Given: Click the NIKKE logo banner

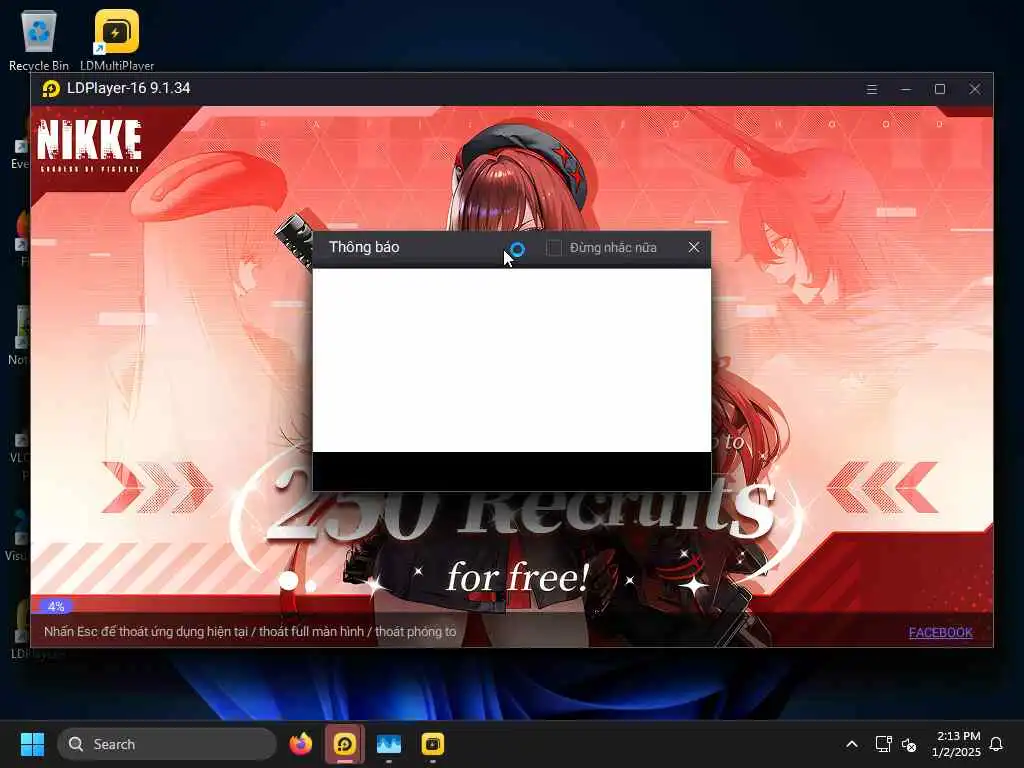Looking at the screenshot, I should [89, 146].
